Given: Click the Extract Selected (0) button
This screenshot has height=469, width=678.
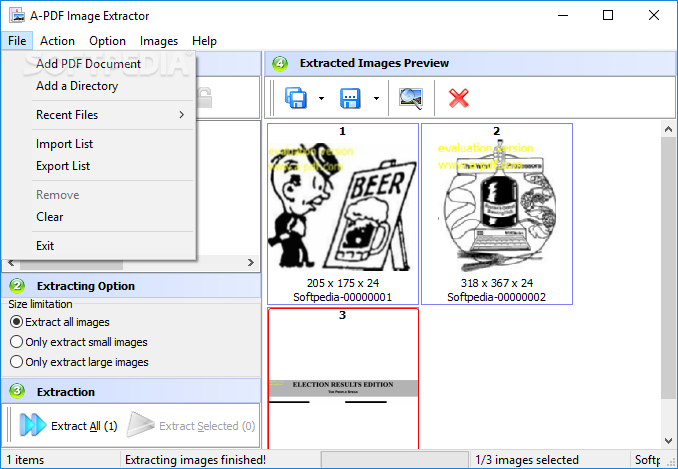Looking at the screenshot, I should tap(191, 425).
